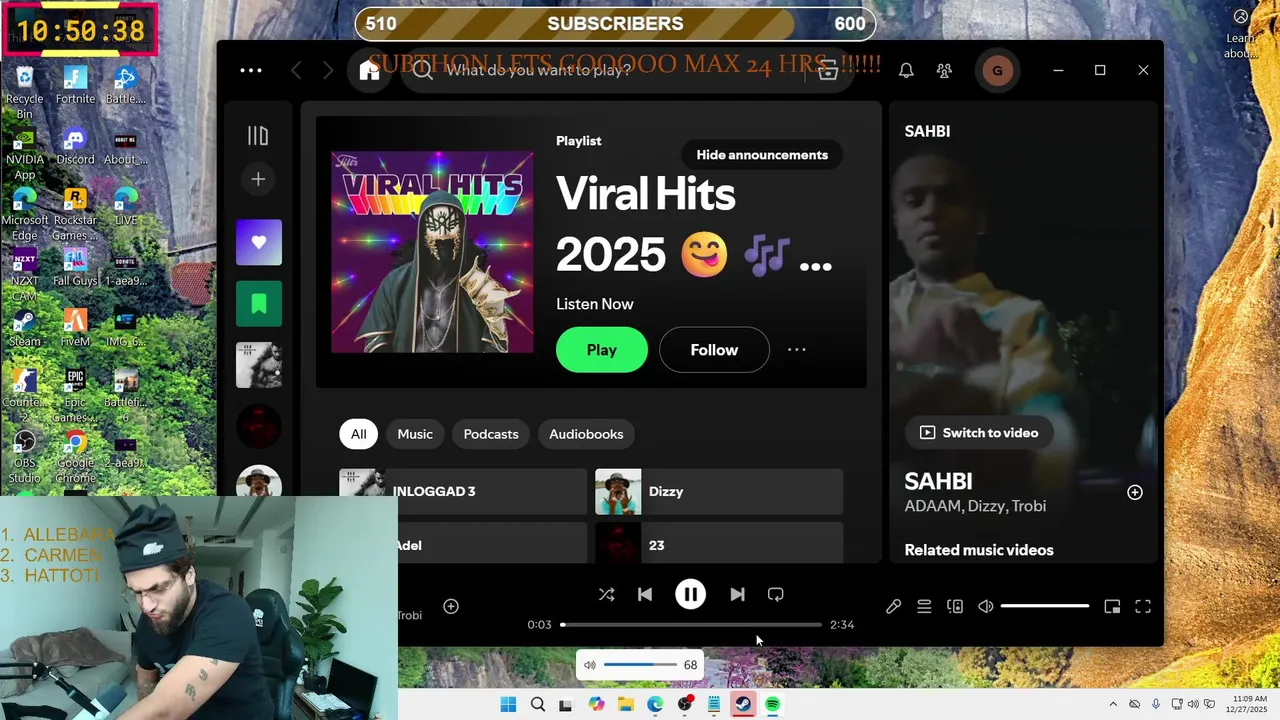Skip to the next track
This screenshot has height=720, width=1280.
(737, 594)
